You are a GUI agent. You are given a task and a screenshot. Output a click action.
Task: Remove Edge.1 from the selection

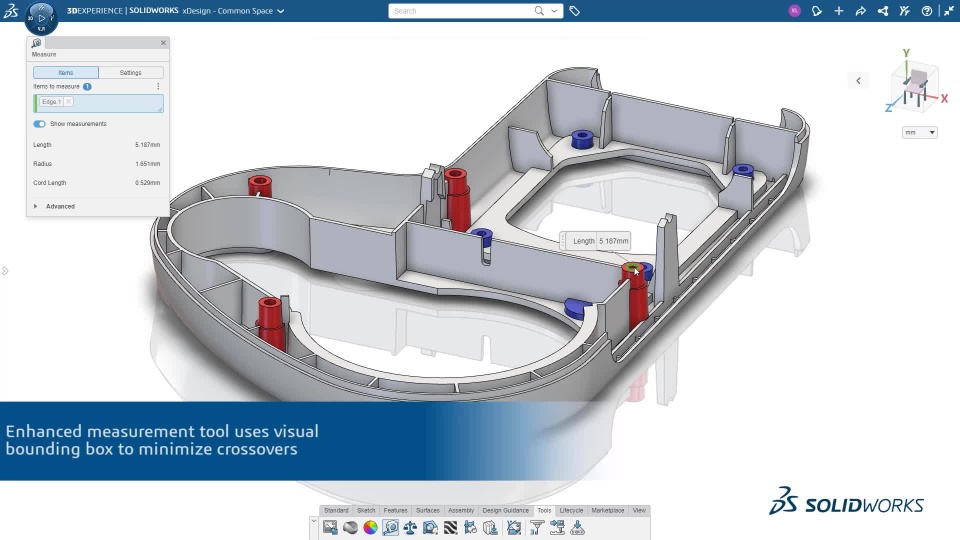click(x=68, y=102)
